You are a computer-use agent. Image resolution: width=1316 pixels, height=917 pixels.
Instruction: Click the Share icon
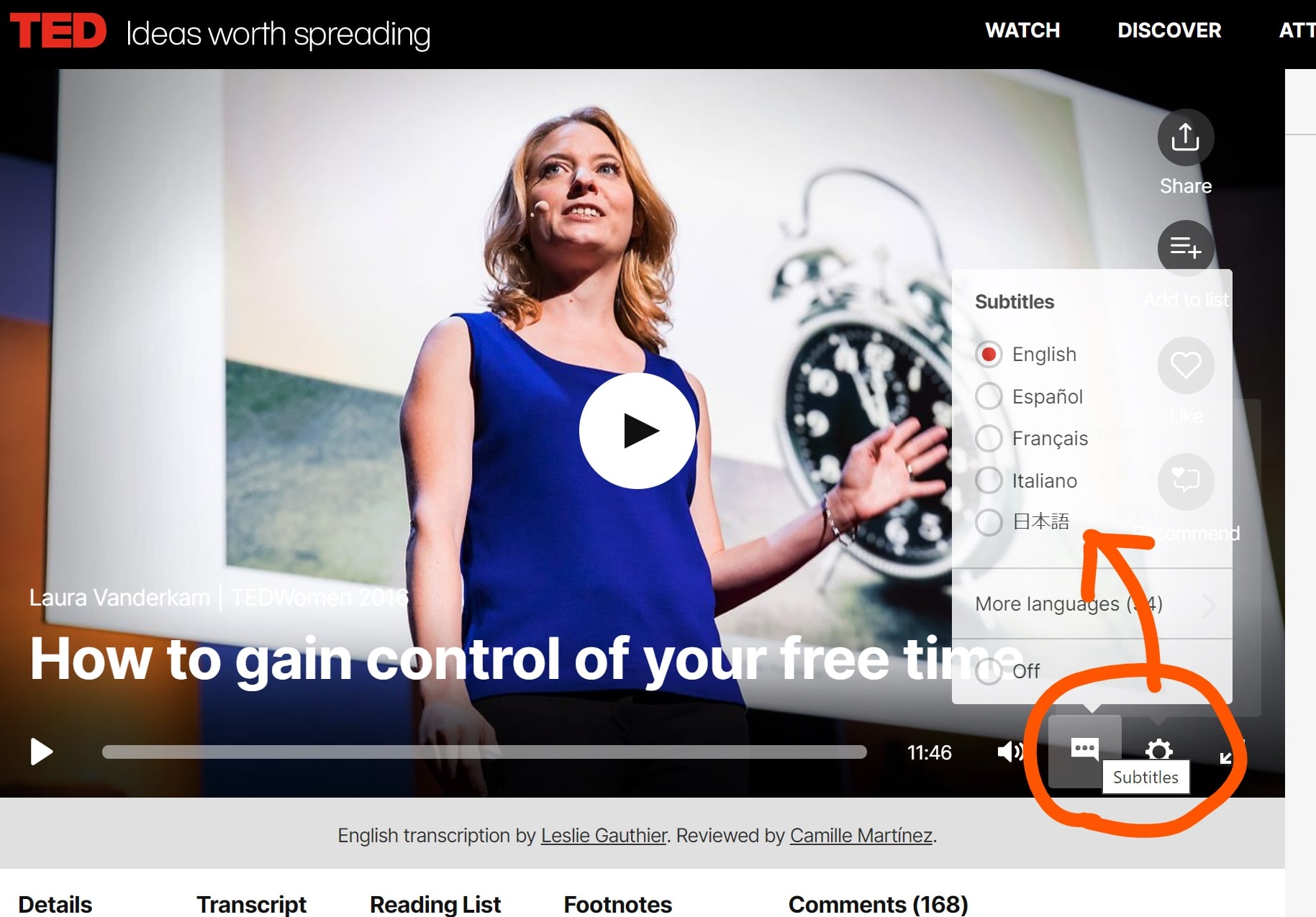[x=1185, y=137]
